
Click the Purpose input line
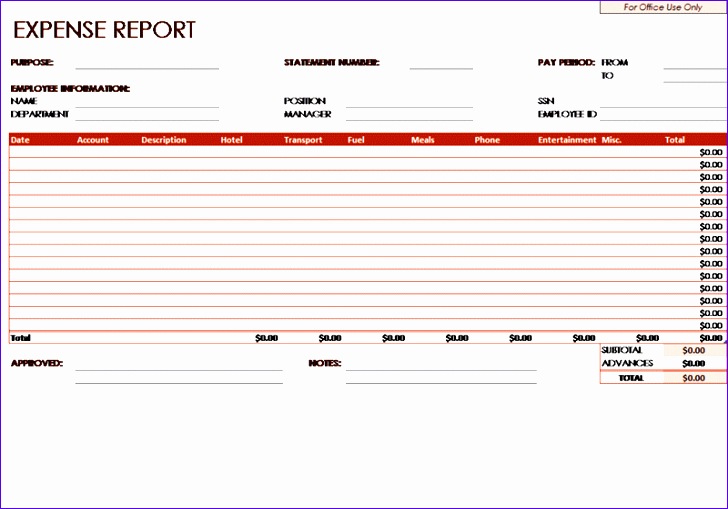pos(147,63)
